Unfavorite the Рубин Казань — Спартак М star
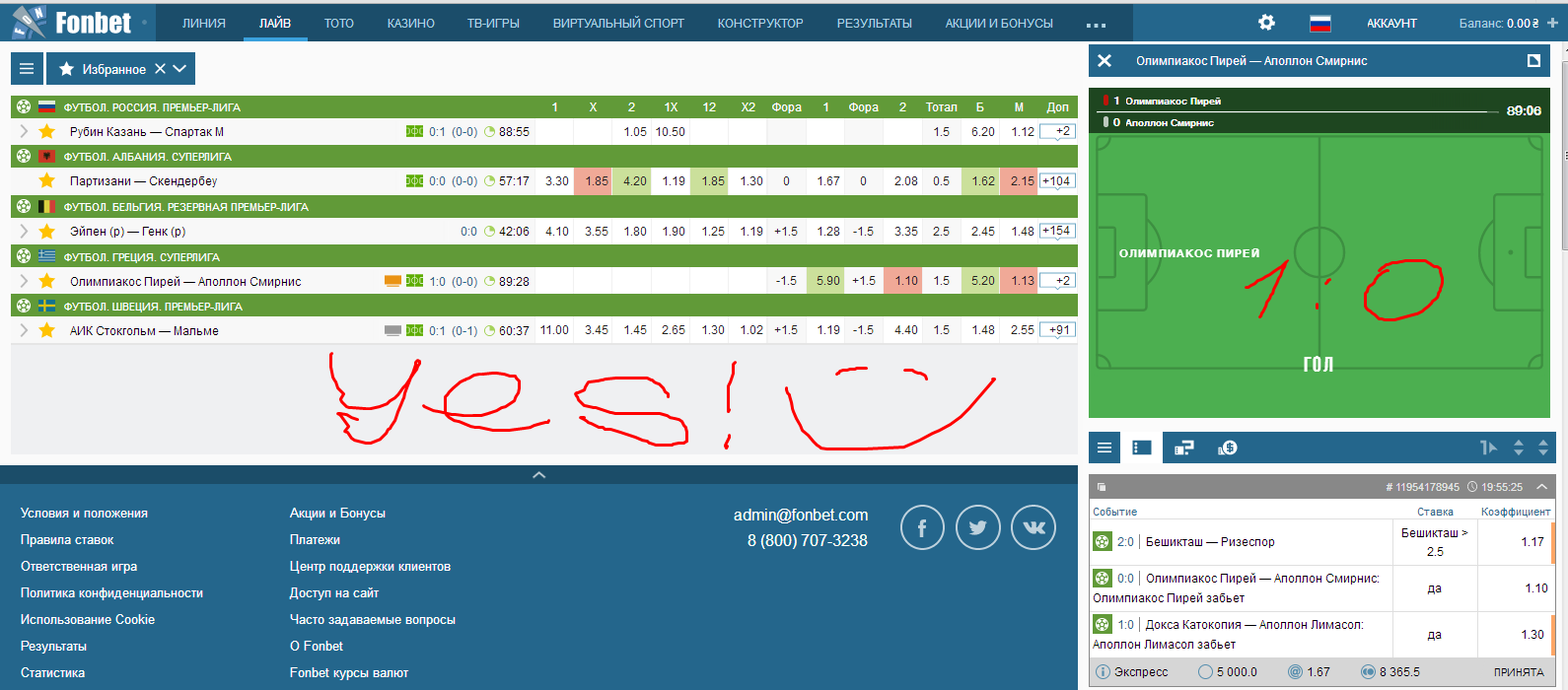The height and width of the screenshot is (690, 1568). (x=46, y=131)
